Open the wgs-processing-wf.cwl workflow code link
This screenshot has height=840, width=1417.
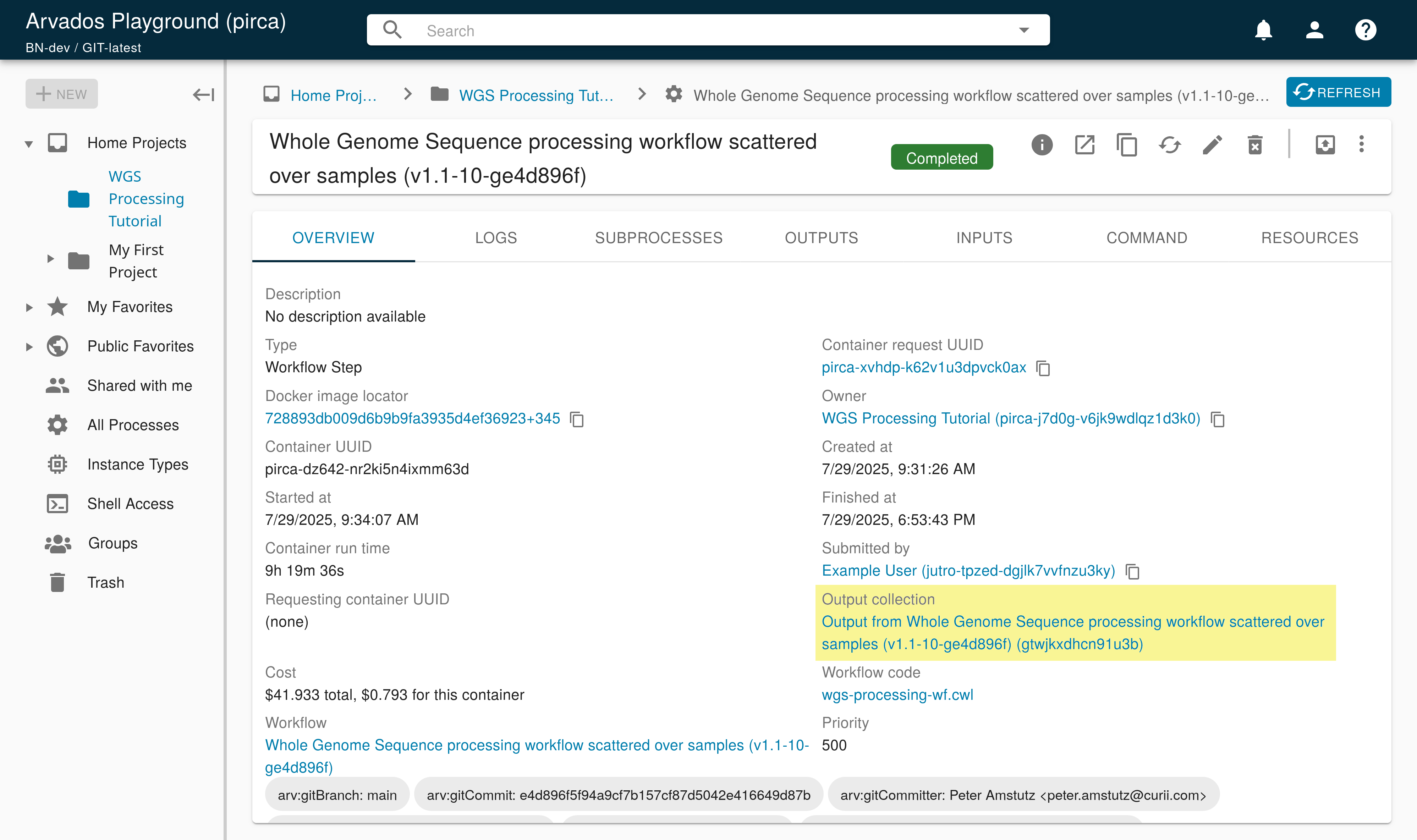click(897, 694)
